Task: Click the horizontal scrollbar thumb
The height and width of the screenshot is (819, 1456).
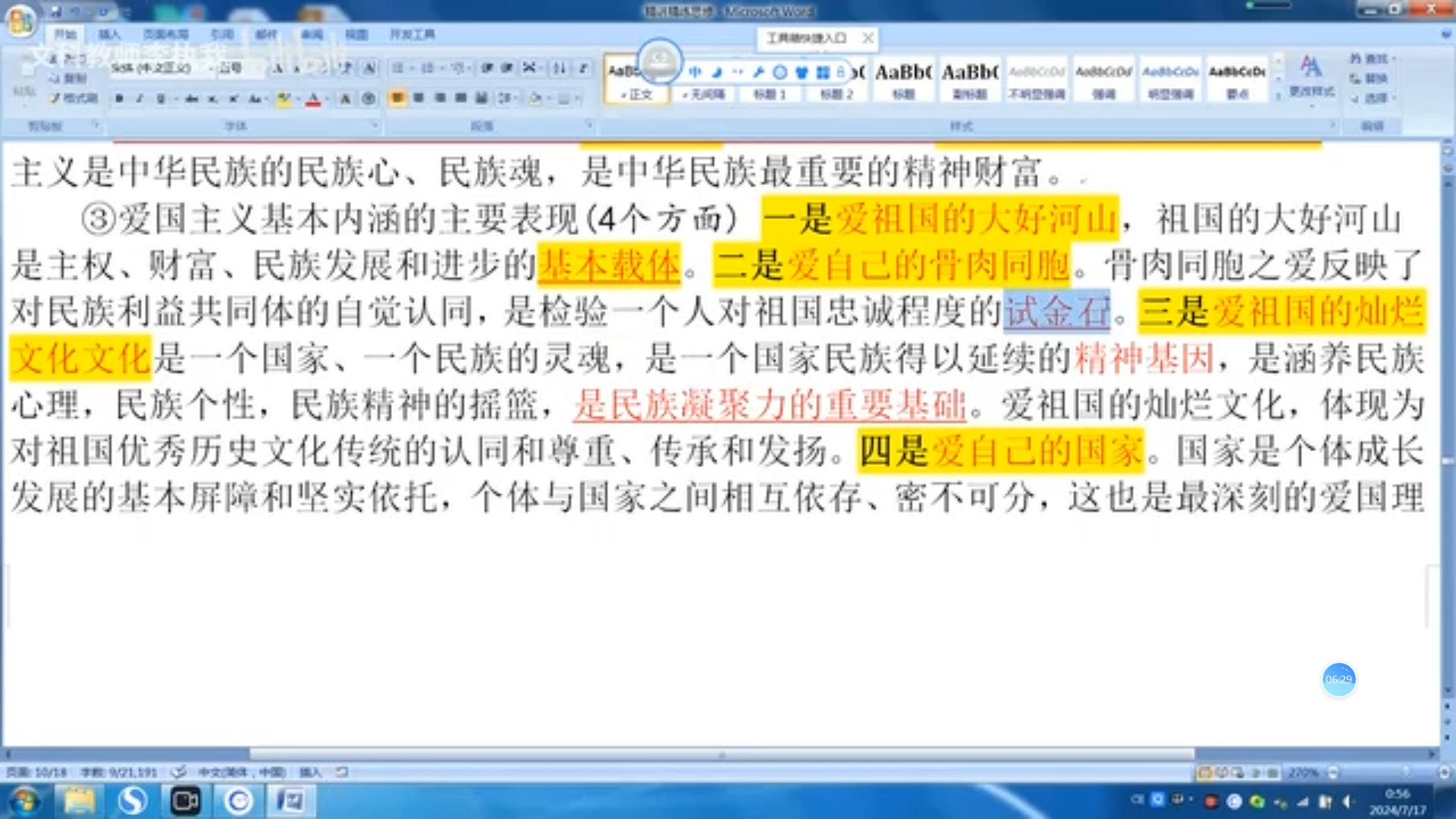Action: click(x=722, y=755)
